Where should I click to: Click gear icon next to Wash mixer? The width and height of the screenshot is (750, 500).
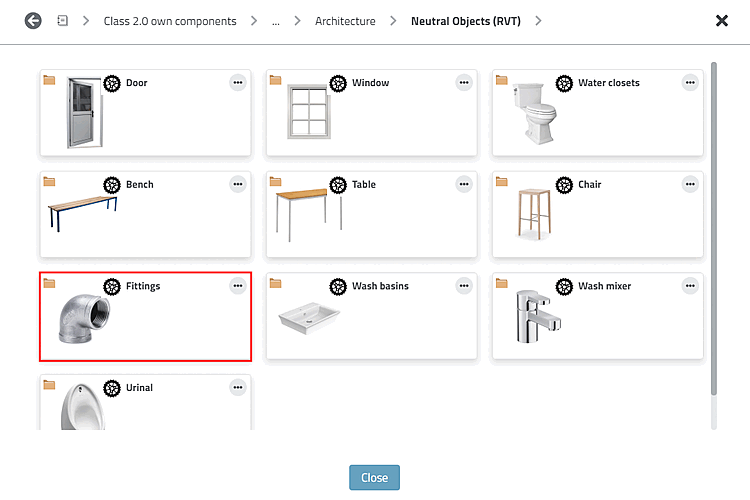point(564,286)
